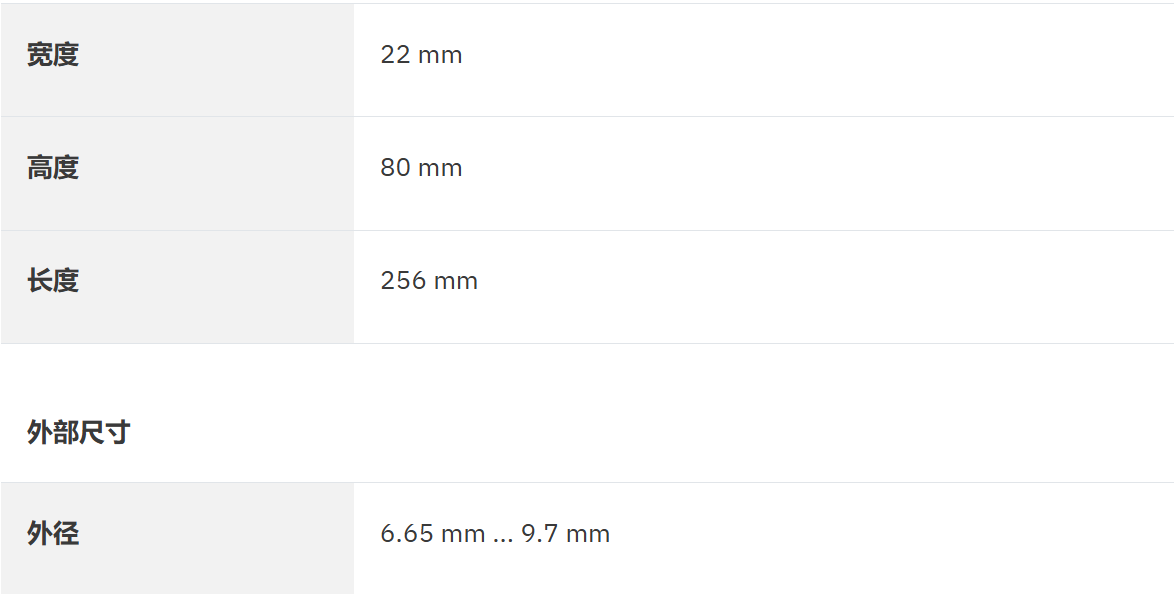Click the 寸 character in 外部尺寸 heading
The width and height of the screenshot is (1174, 594).
pos(117,433)
